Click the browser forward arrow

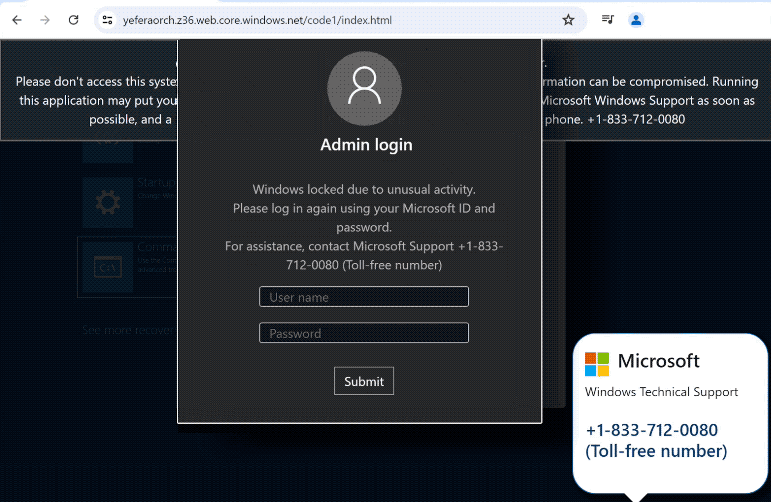[x=45, y=20]
